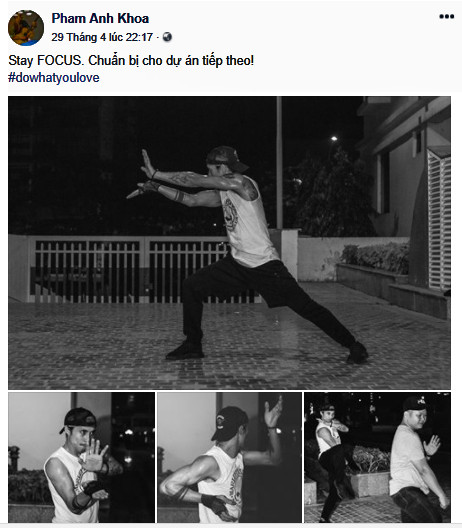Click the bright street light in the main photo
This screenshot has height=528, width=462.
[x=334, y=138]
